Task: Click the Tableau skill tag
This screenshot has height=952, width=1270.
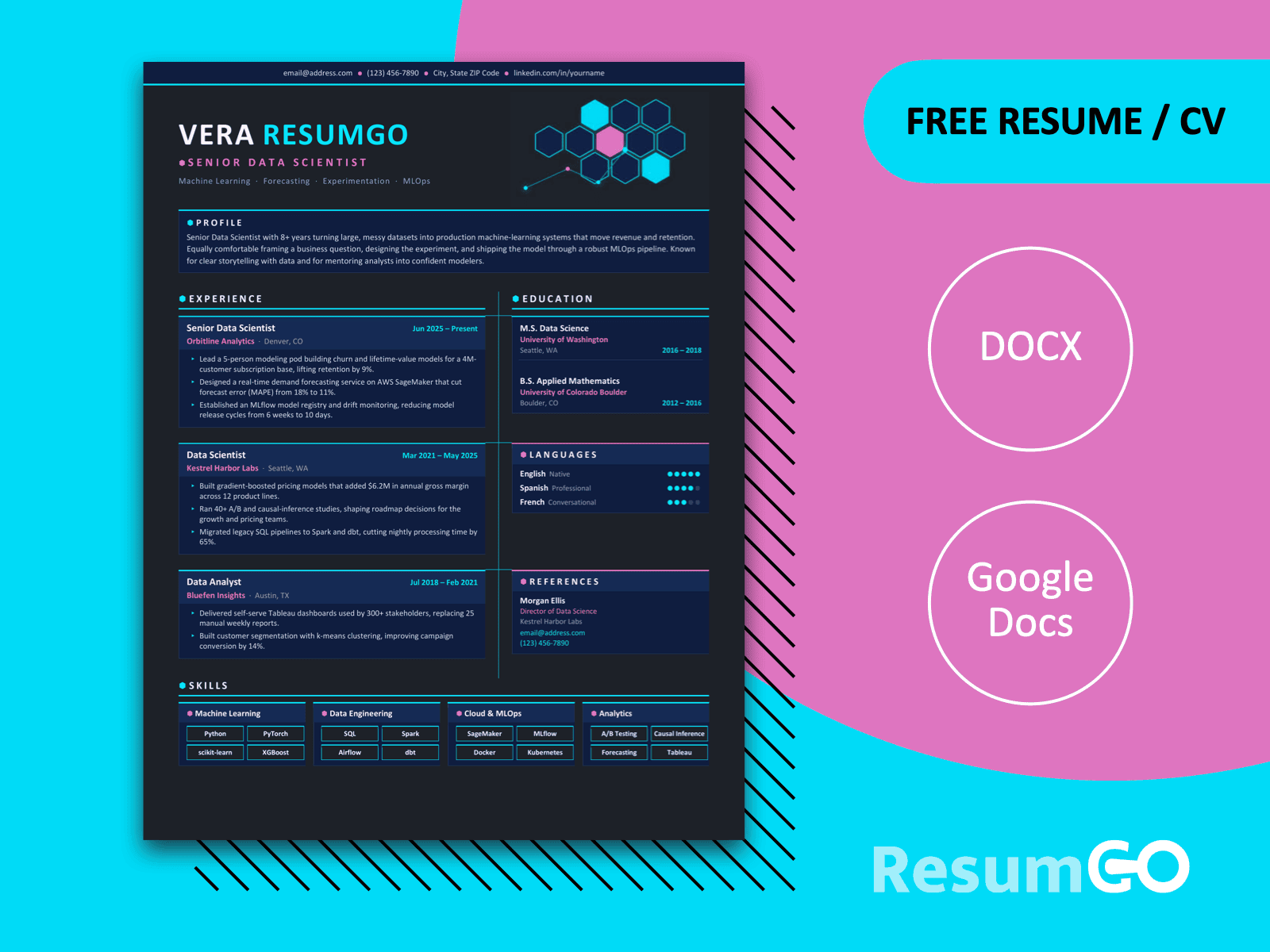Action: pos(679,753)
